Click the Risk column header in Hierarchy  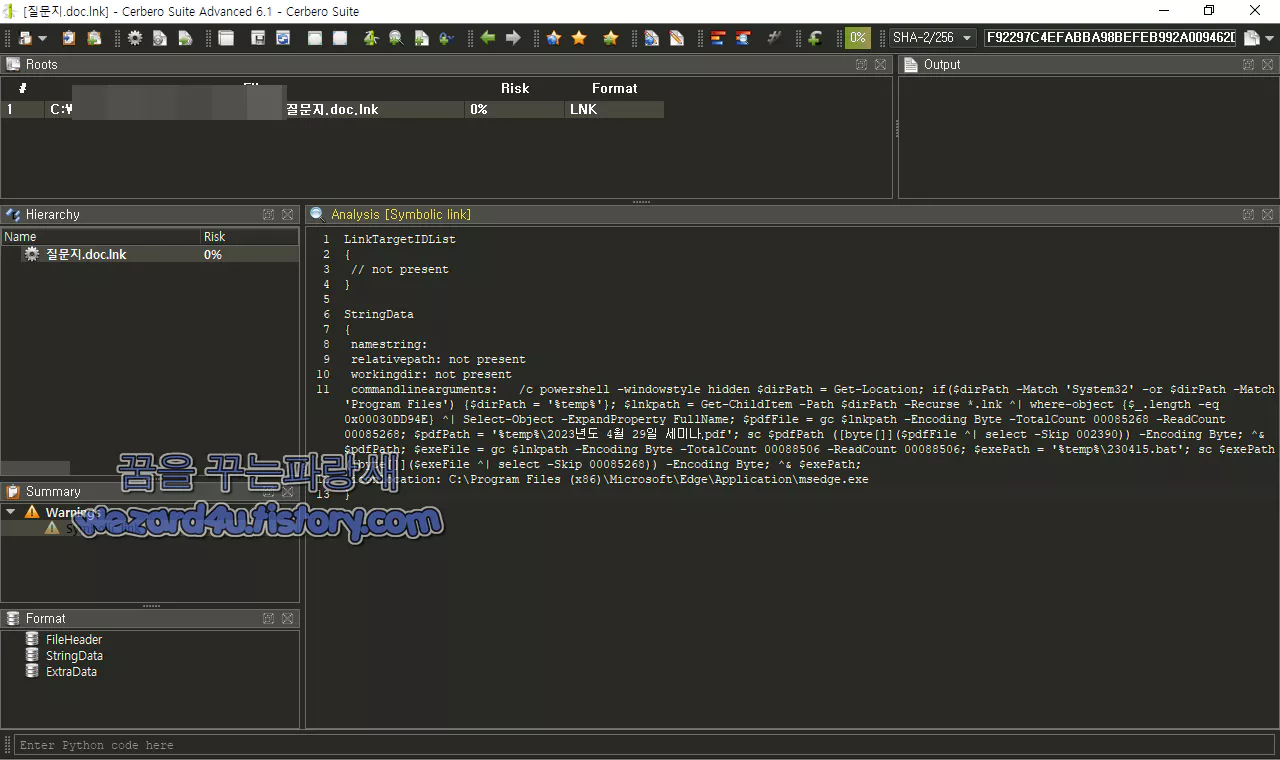click(249, 237)
